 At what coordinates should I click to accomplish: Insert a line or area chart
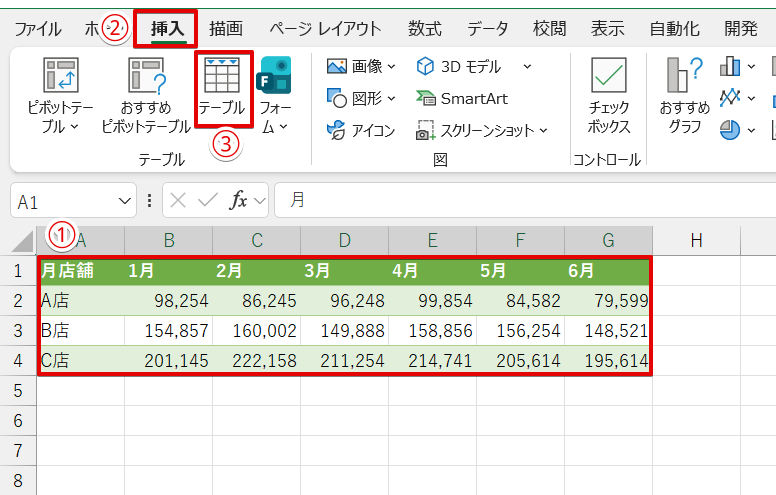pyautogui.click(x=730, y=98)
